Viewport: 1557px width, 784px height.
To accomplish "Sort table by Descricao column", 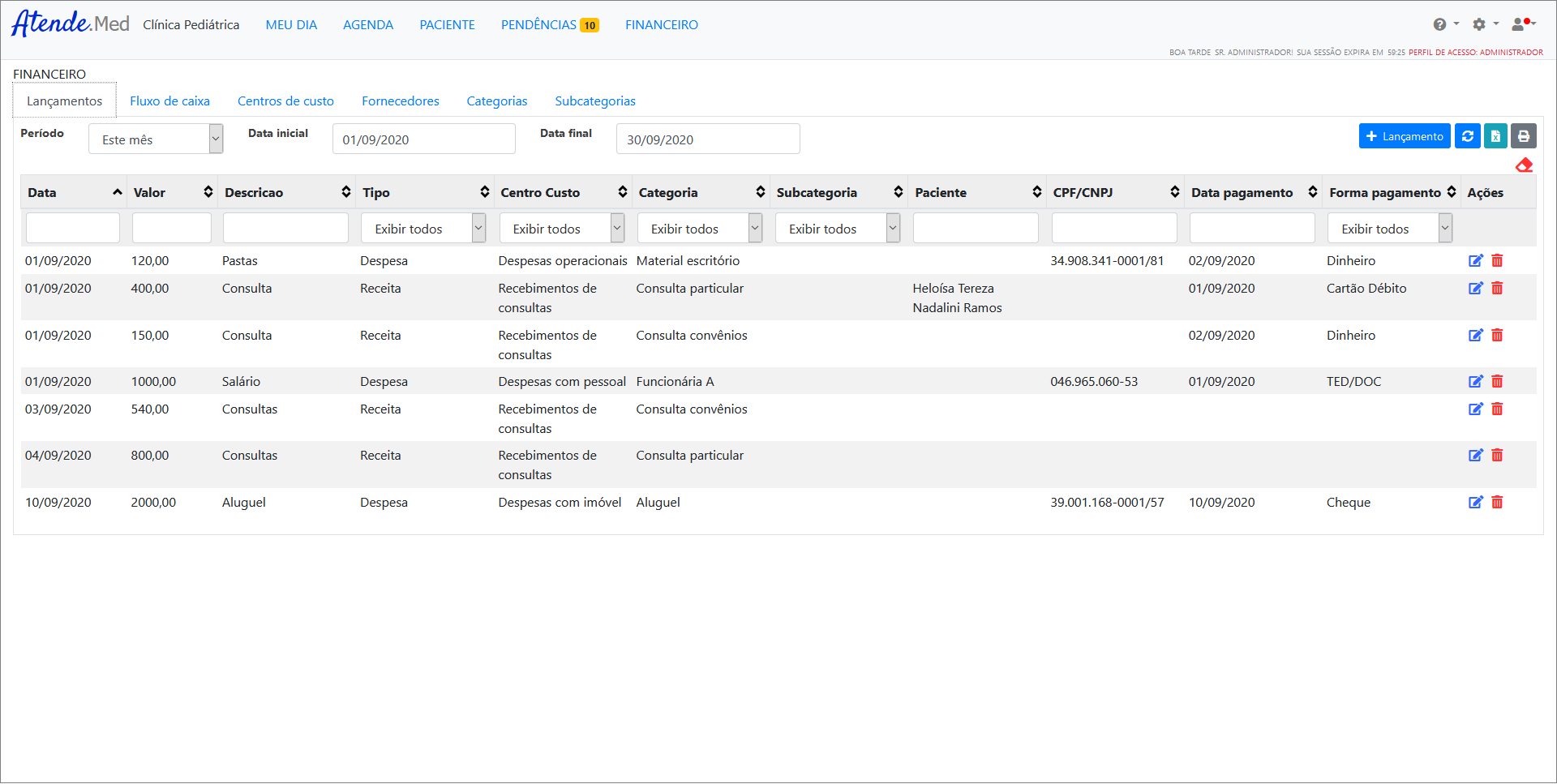I will (287, 192).
